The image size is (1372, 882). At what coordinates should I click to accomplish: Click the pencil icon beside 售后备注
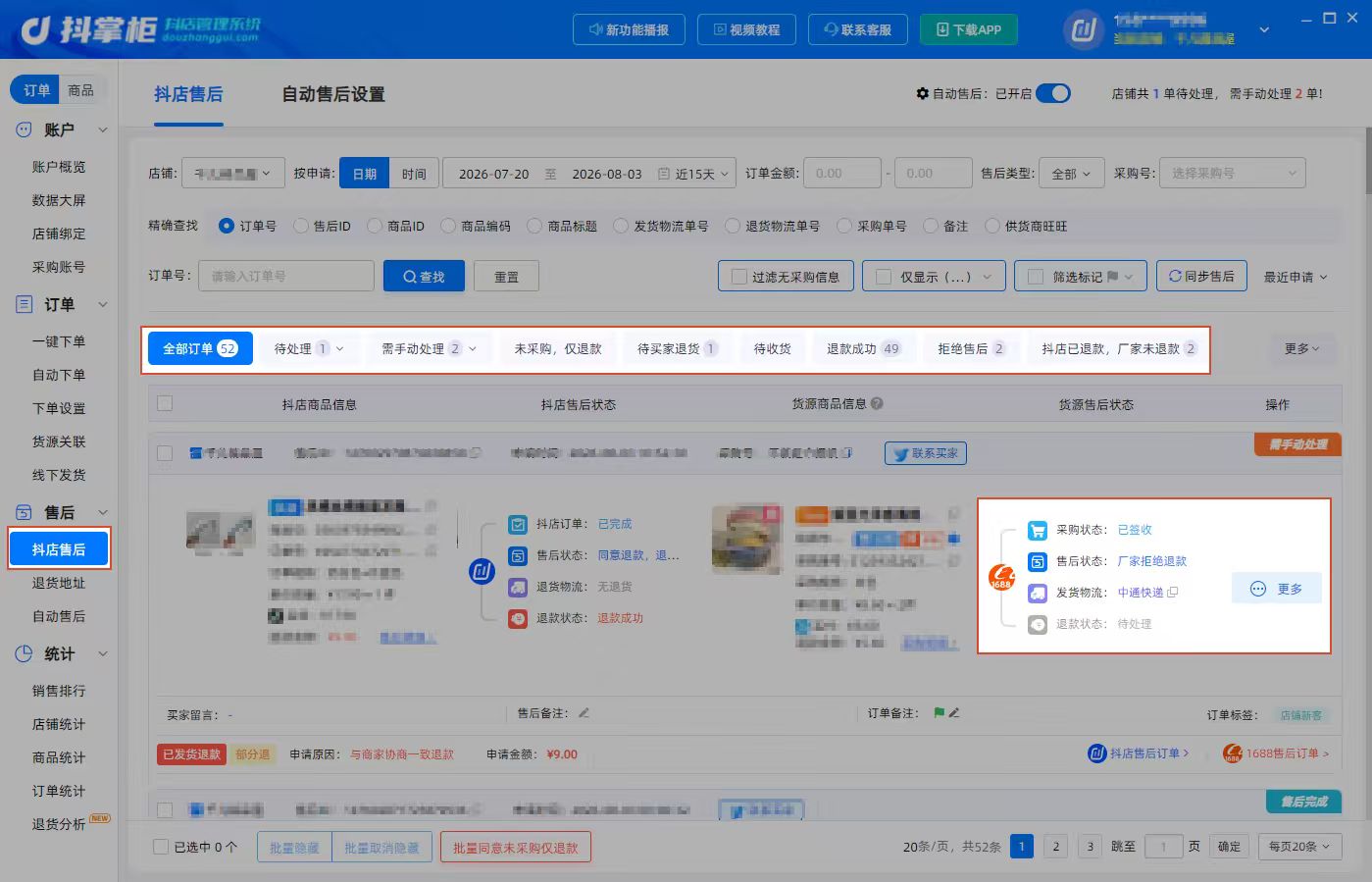point(584,713)
